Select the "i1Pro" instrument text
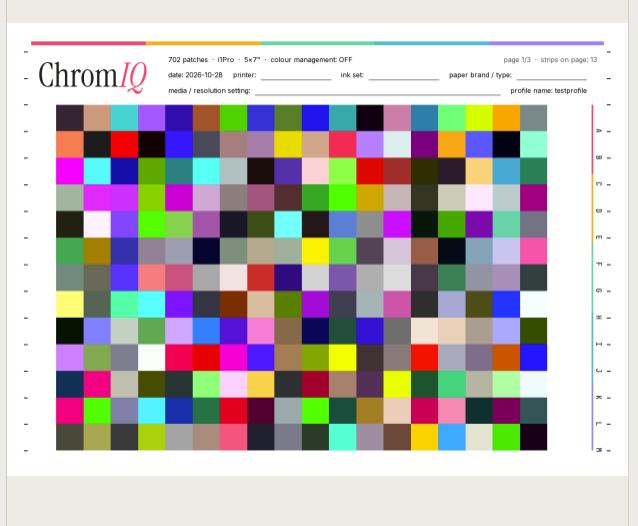 [x=226, y=60]
